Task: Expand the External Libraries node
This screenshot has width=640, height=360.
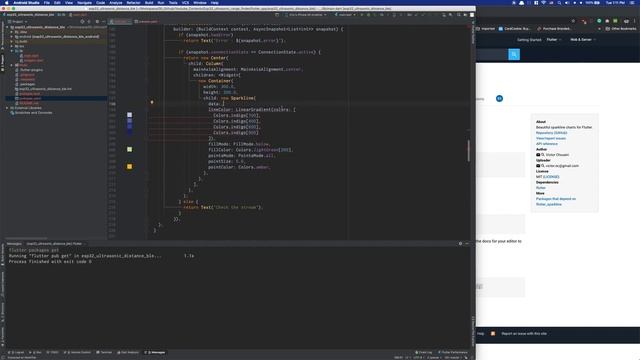Action: (x=7, y=108)
